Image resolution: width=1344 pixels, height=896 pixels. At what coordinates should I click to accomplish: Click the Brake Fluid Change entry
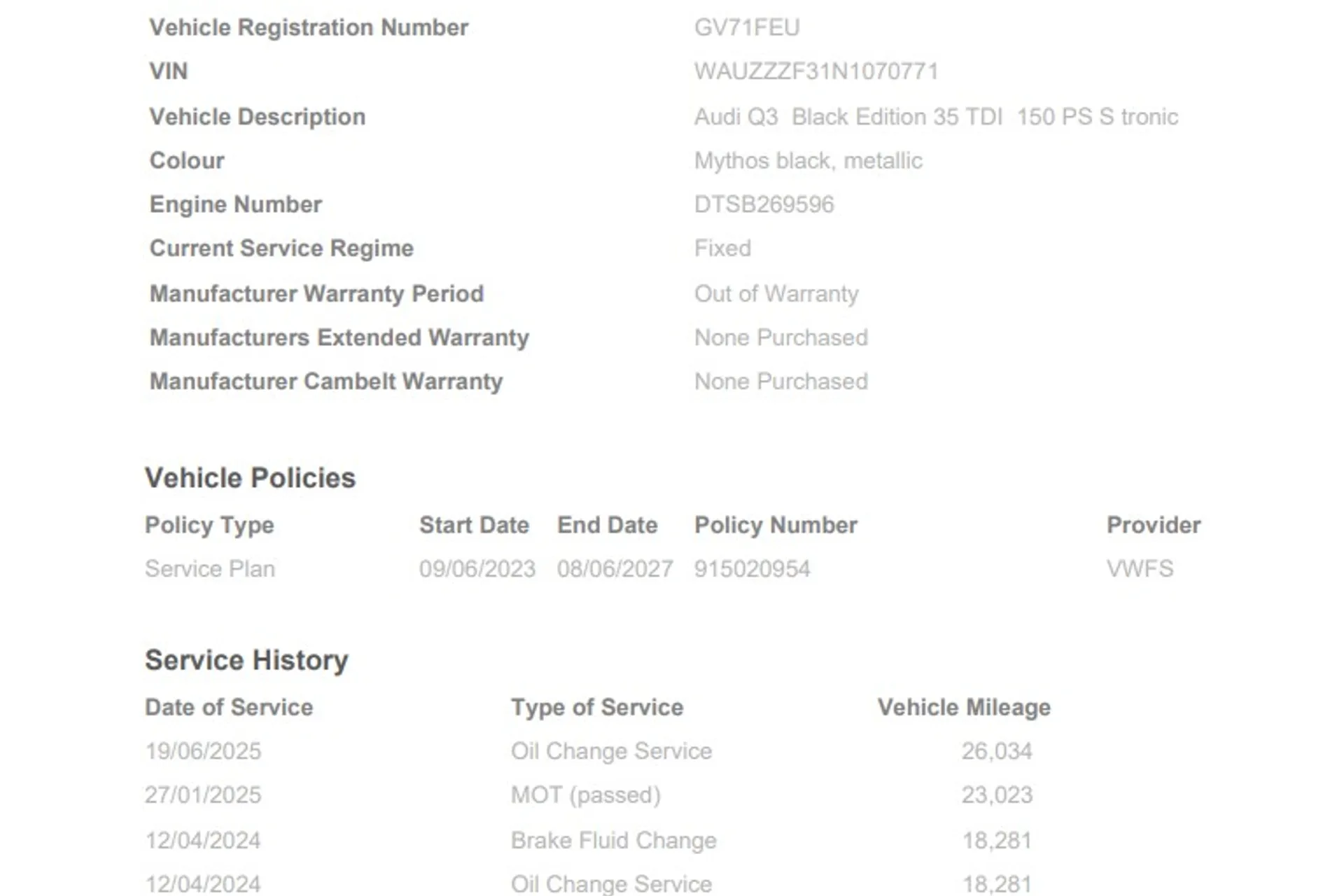click(x=613, y=840)
